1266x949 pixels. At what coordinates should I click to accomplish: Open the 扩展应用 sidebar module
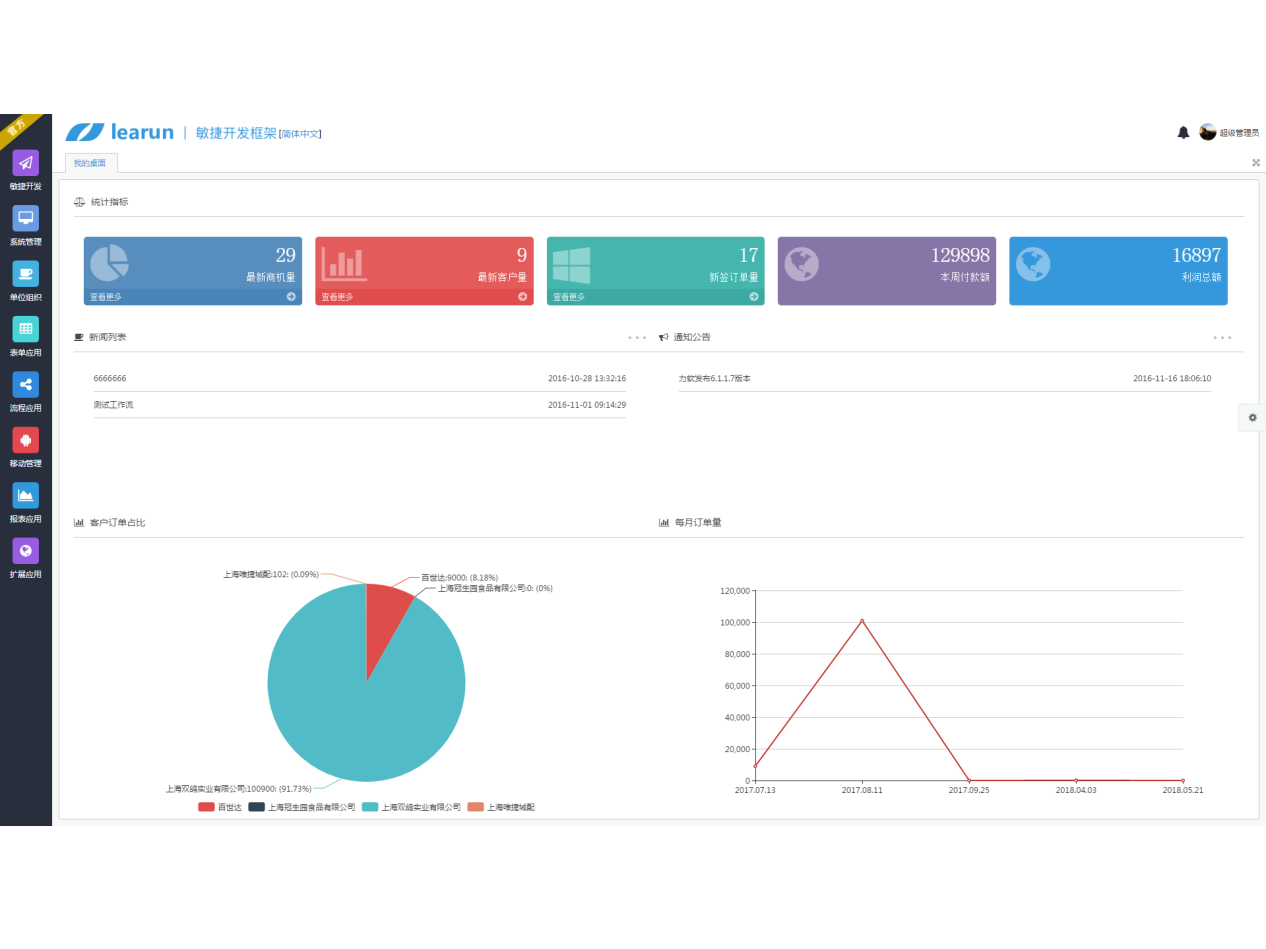[x=26, y=556]
